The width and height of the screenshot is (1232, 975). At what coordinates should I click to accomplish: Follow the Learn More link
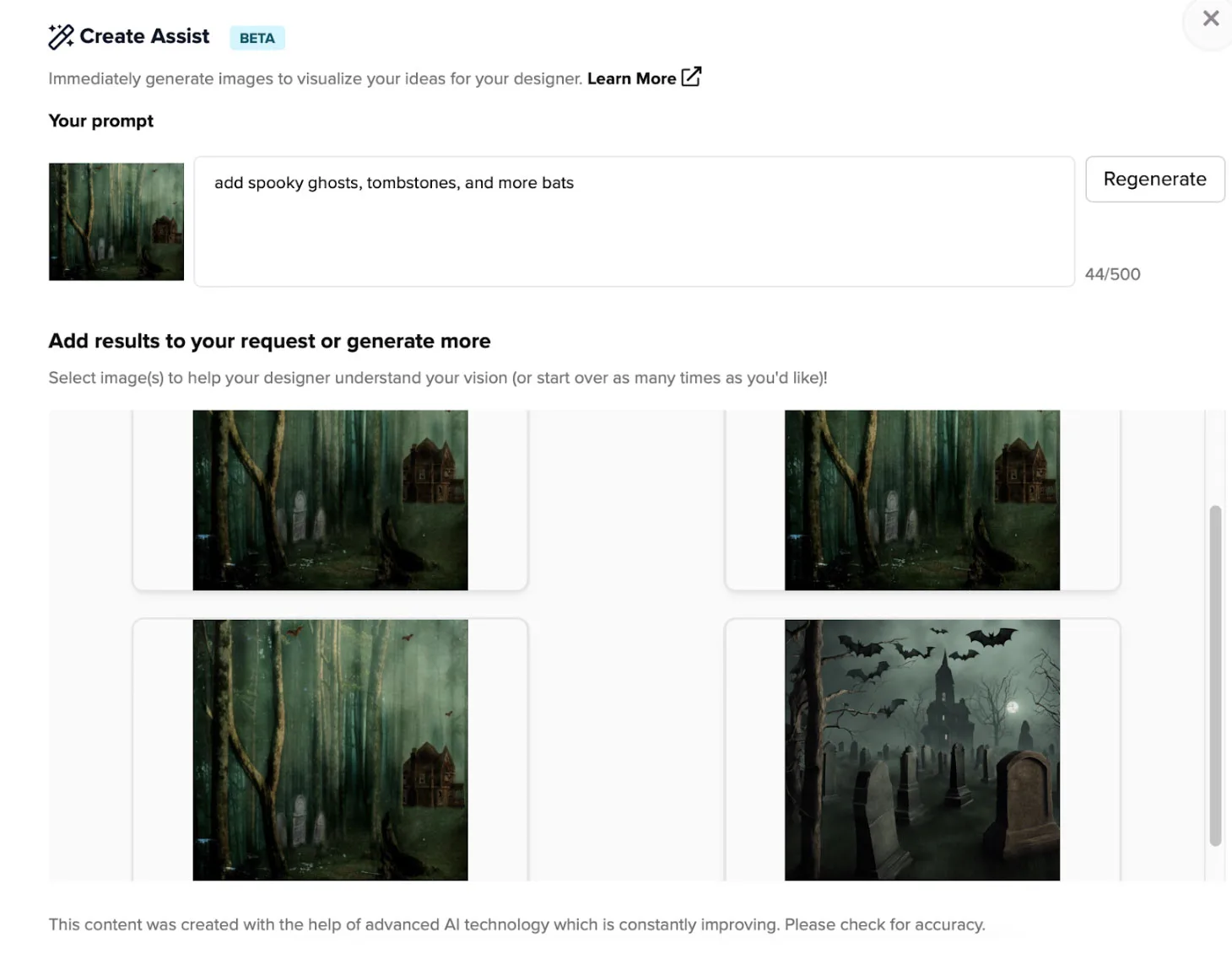point(631,78)
